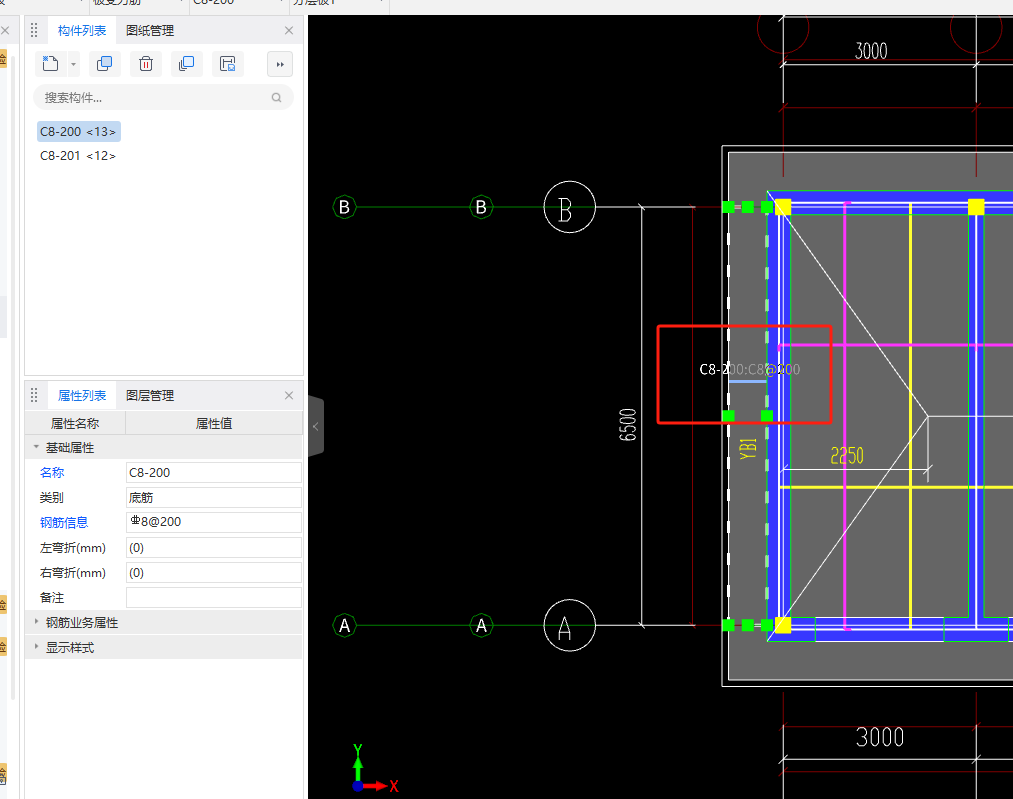Image resolution: width=1013 pixels, height=799 pixels.
Task: Close the property list panel
Action: point(289,395)
